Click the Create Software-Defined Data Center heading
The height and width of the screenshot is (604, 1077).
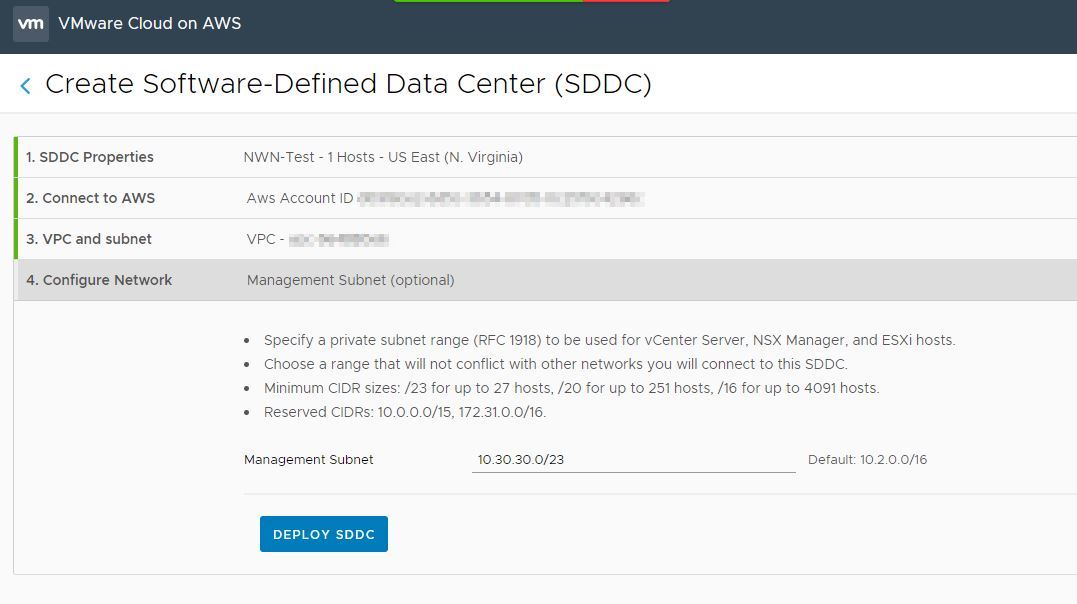pos(348,85)
